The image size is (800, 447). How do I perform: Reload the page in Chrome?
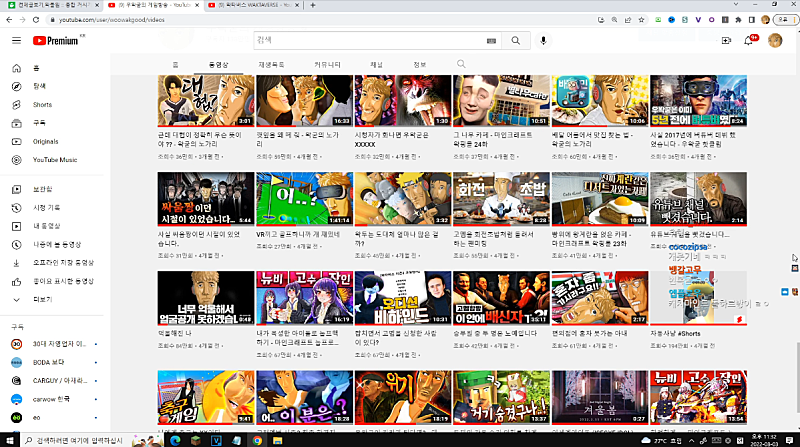coord(36,20)
